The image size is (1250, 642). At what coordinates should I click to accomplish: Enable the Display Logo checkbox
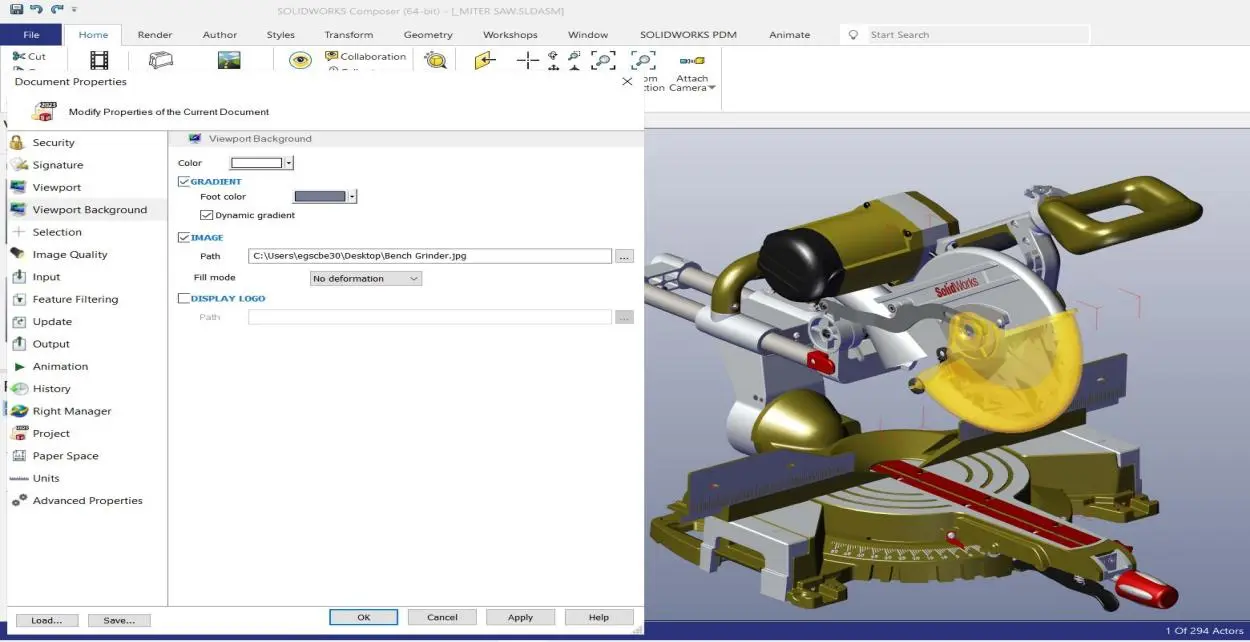click(x=184, y=298)
